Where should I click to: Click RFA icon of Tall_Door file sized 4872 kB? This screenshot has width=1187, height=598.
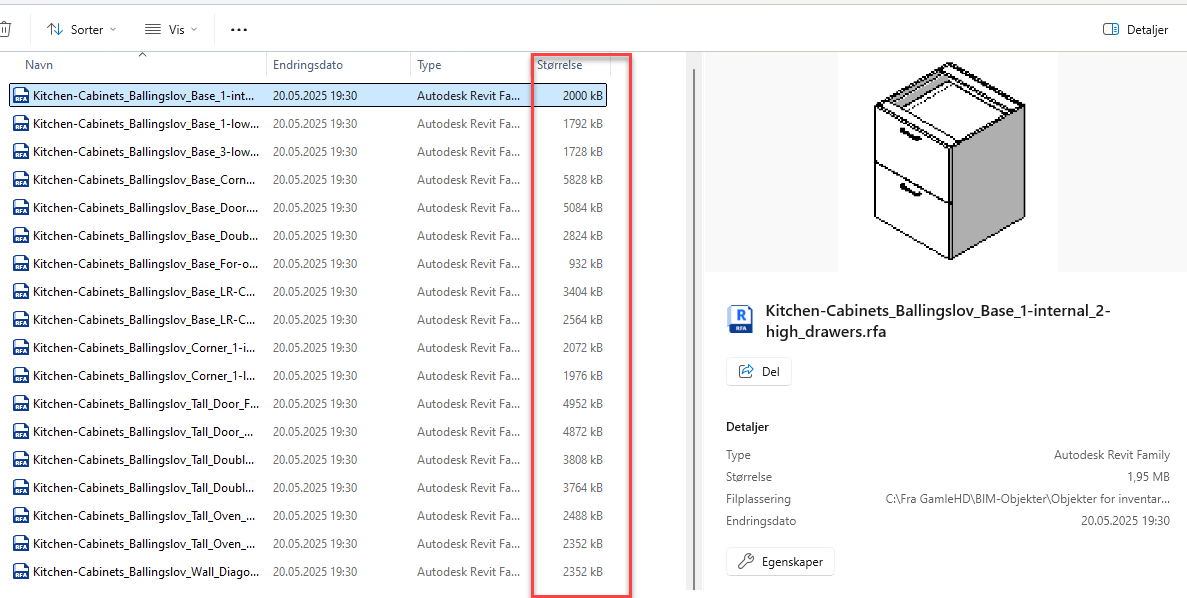tap(21, 431)
